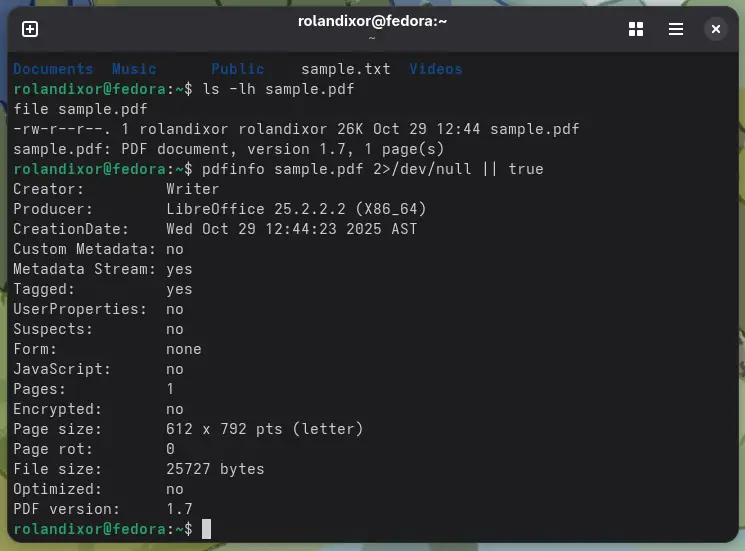Close the terminal window
This screenshot has height=551, width=745.
[x=715, y=29]
